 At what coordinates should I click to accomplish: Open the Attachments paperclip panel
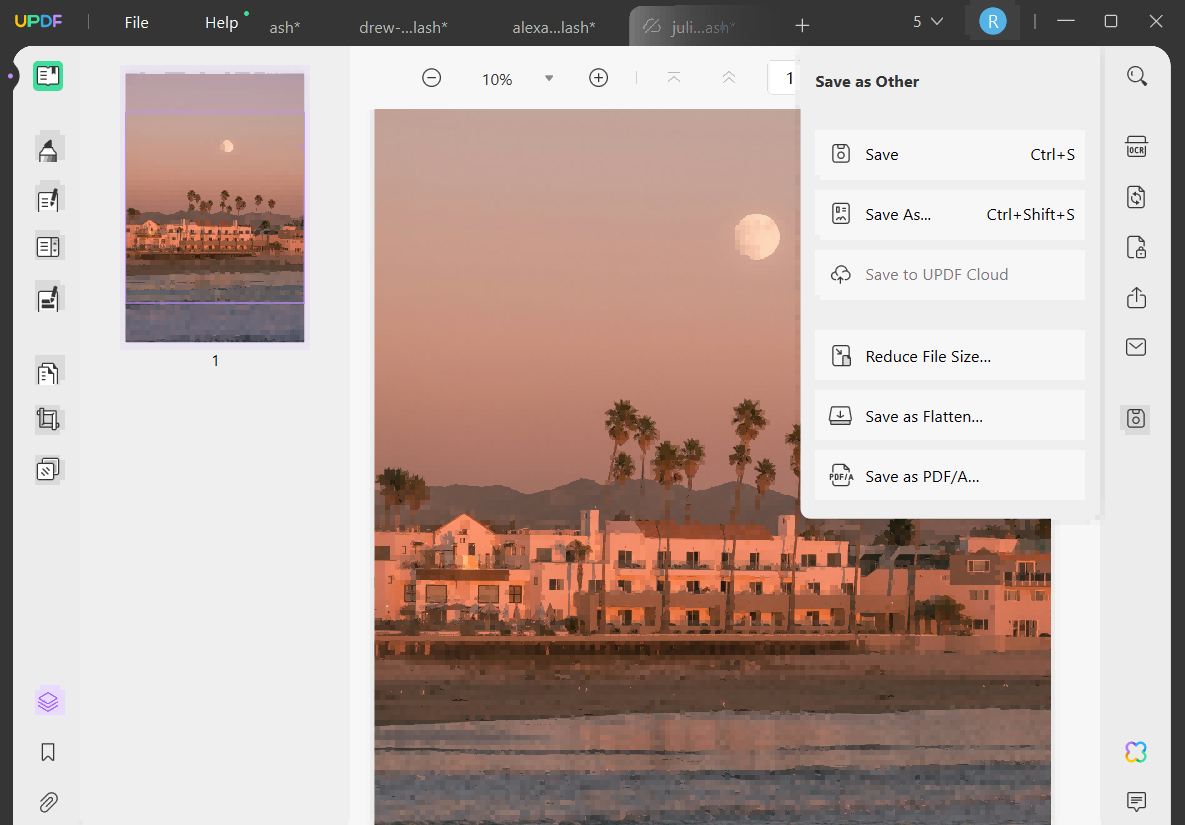[x=48, y=802]
